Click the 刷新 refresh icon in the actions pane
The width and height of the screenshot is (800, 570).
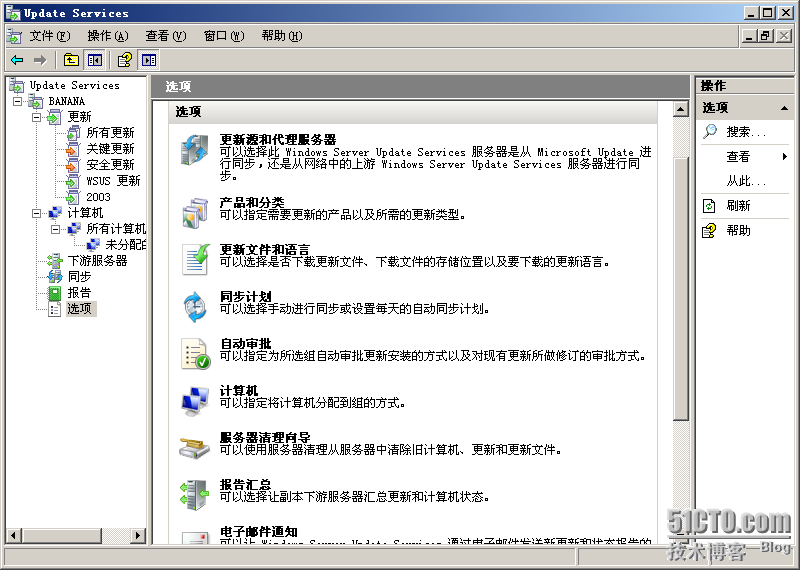click(709, 206)
